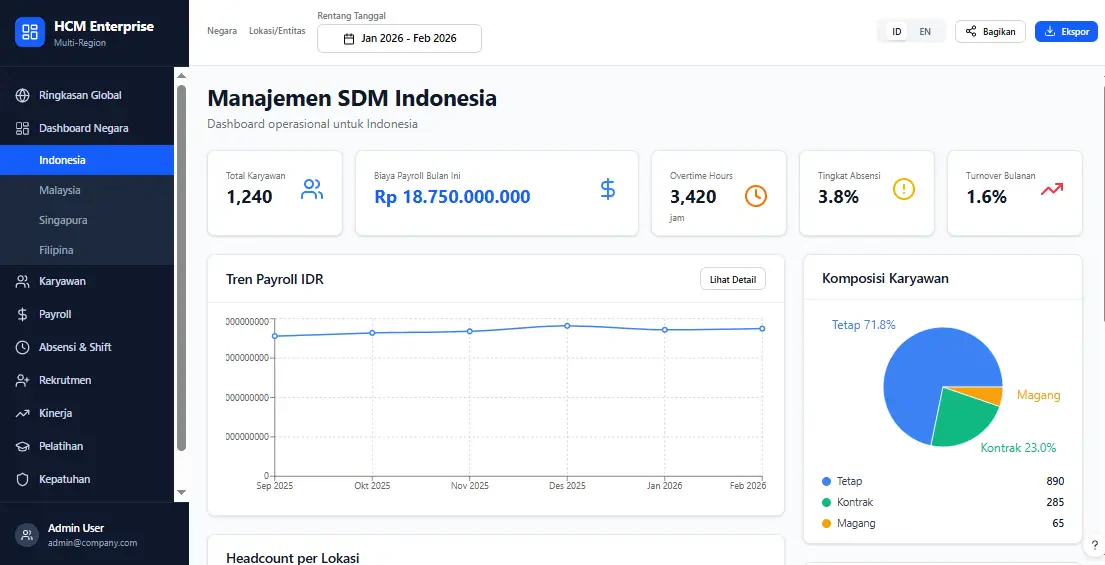Click the Feb 2026 data point on payroll chart
The height and width of the screenshot is (565, 1105).
(763, 328)
